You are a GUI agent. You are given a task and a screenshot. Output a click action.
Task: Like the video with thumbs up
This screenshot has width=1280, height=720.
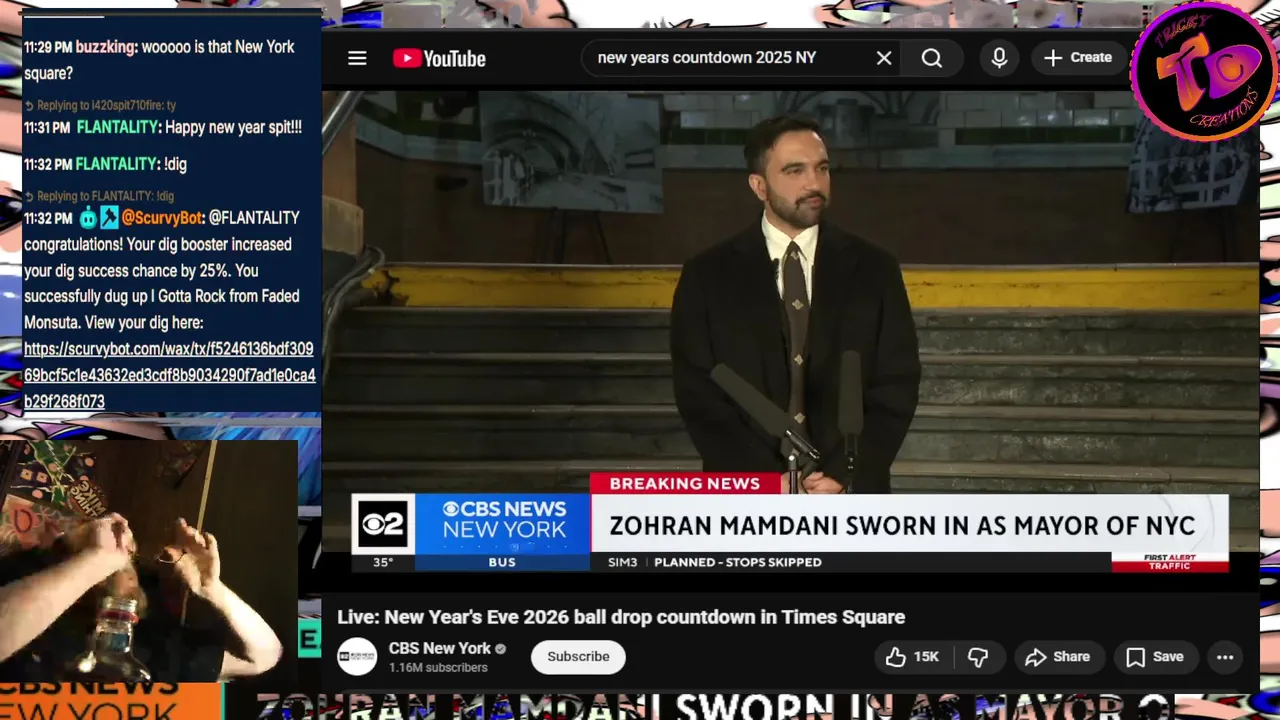tap(913, 657)
